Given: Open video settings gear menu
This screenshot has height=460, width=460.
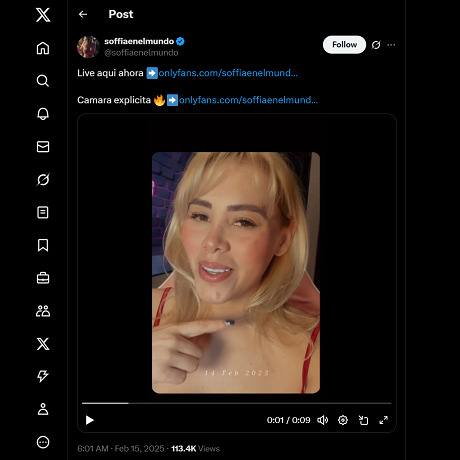Looking at the screenshot, I should point(343,420).
